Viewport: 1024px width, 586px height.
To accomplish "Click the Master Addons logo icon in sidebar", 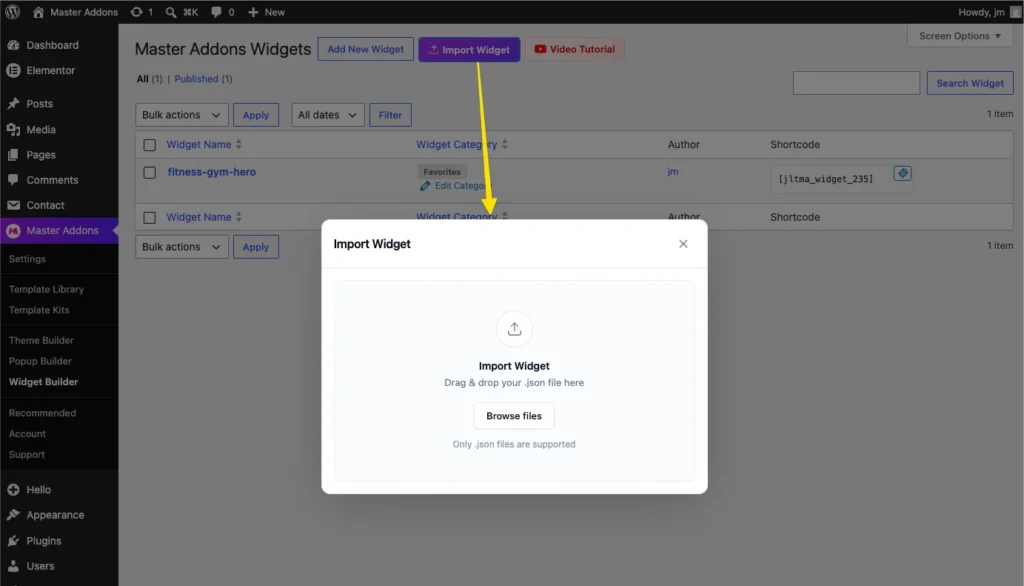I will click(13, 231).
